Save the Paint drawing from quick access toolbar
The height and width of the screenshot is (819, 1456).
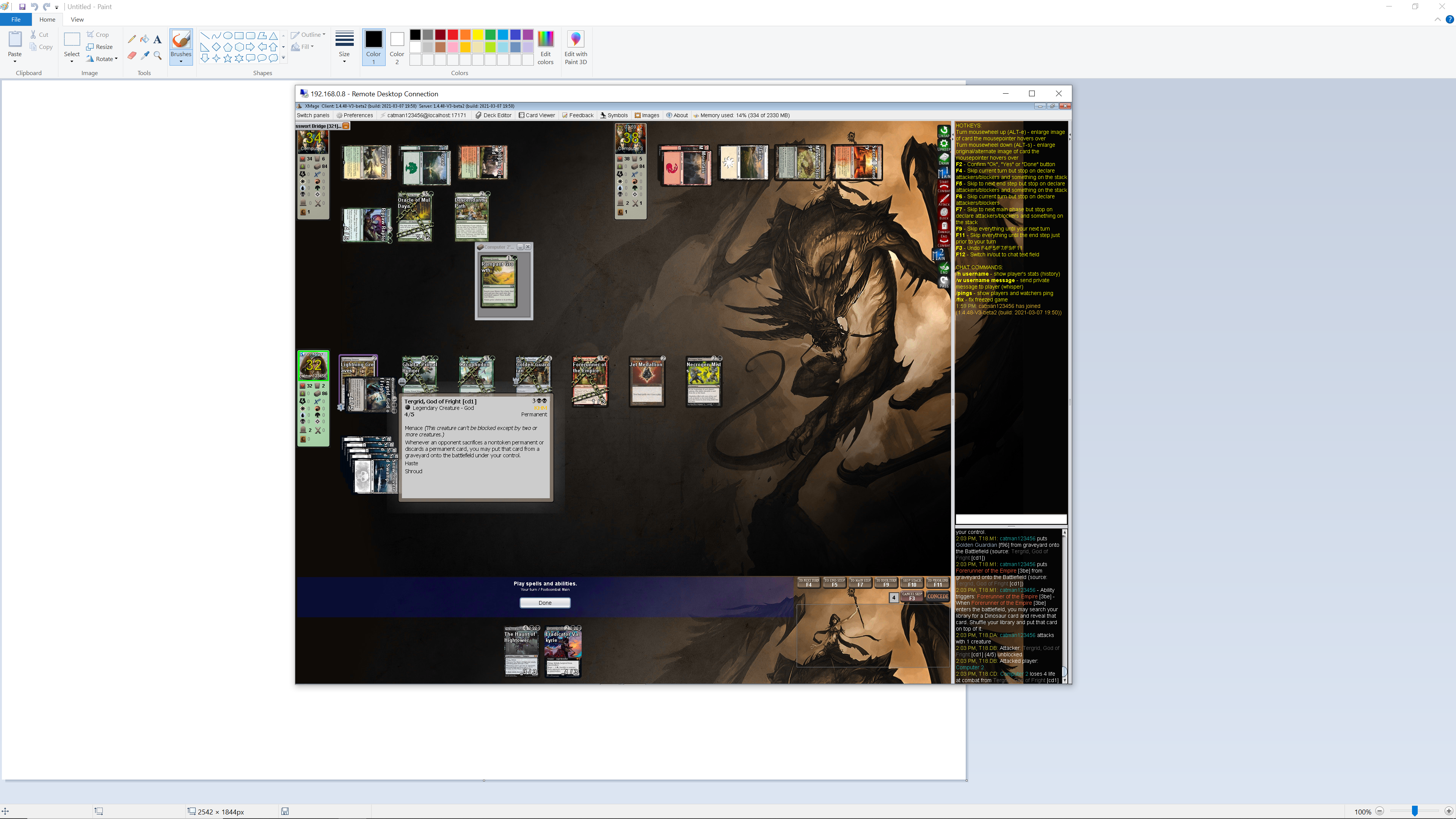tap(22, 7)
